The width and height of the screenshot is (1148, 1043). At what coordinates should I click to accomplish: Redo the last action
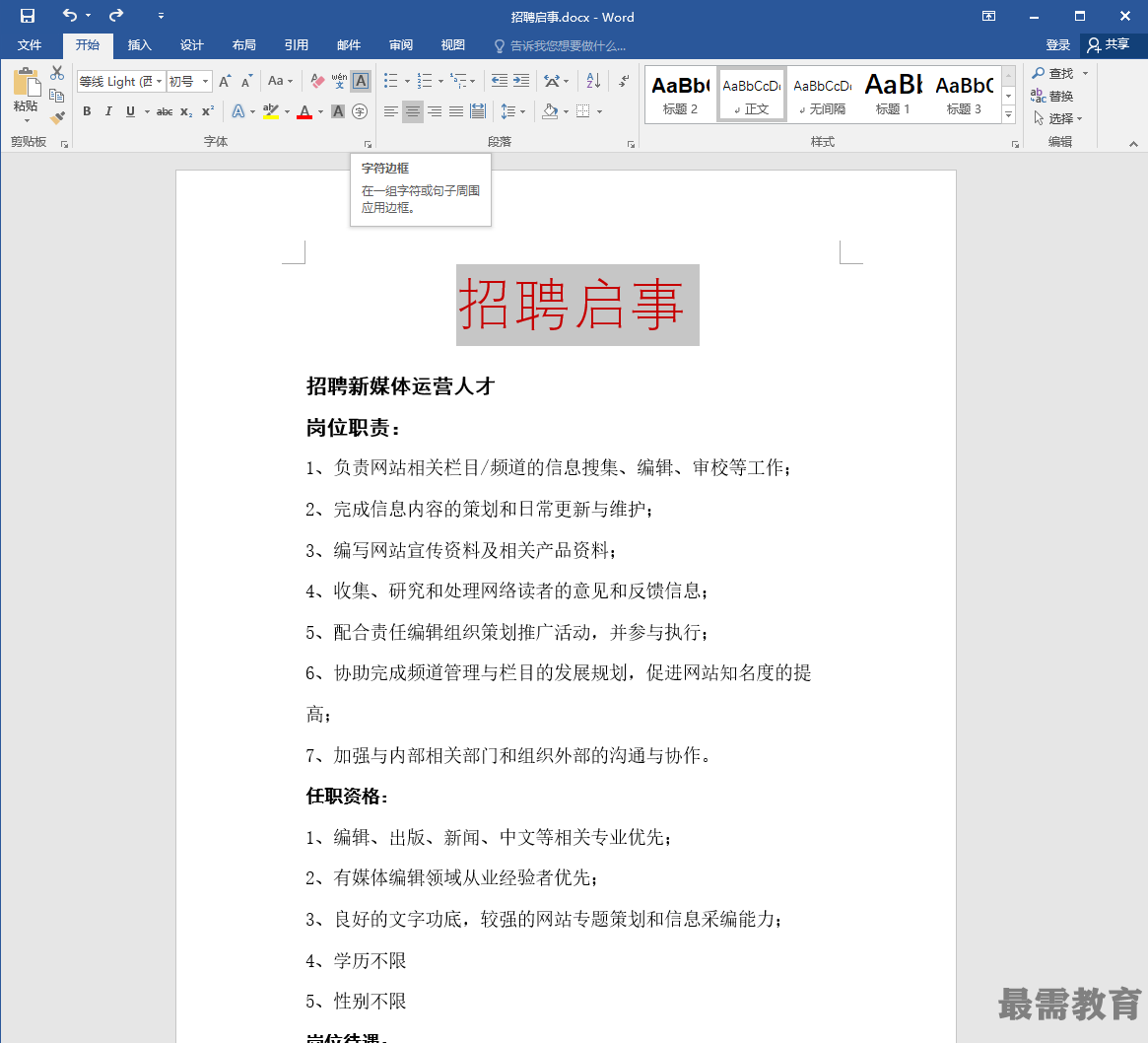click(115, 16)
